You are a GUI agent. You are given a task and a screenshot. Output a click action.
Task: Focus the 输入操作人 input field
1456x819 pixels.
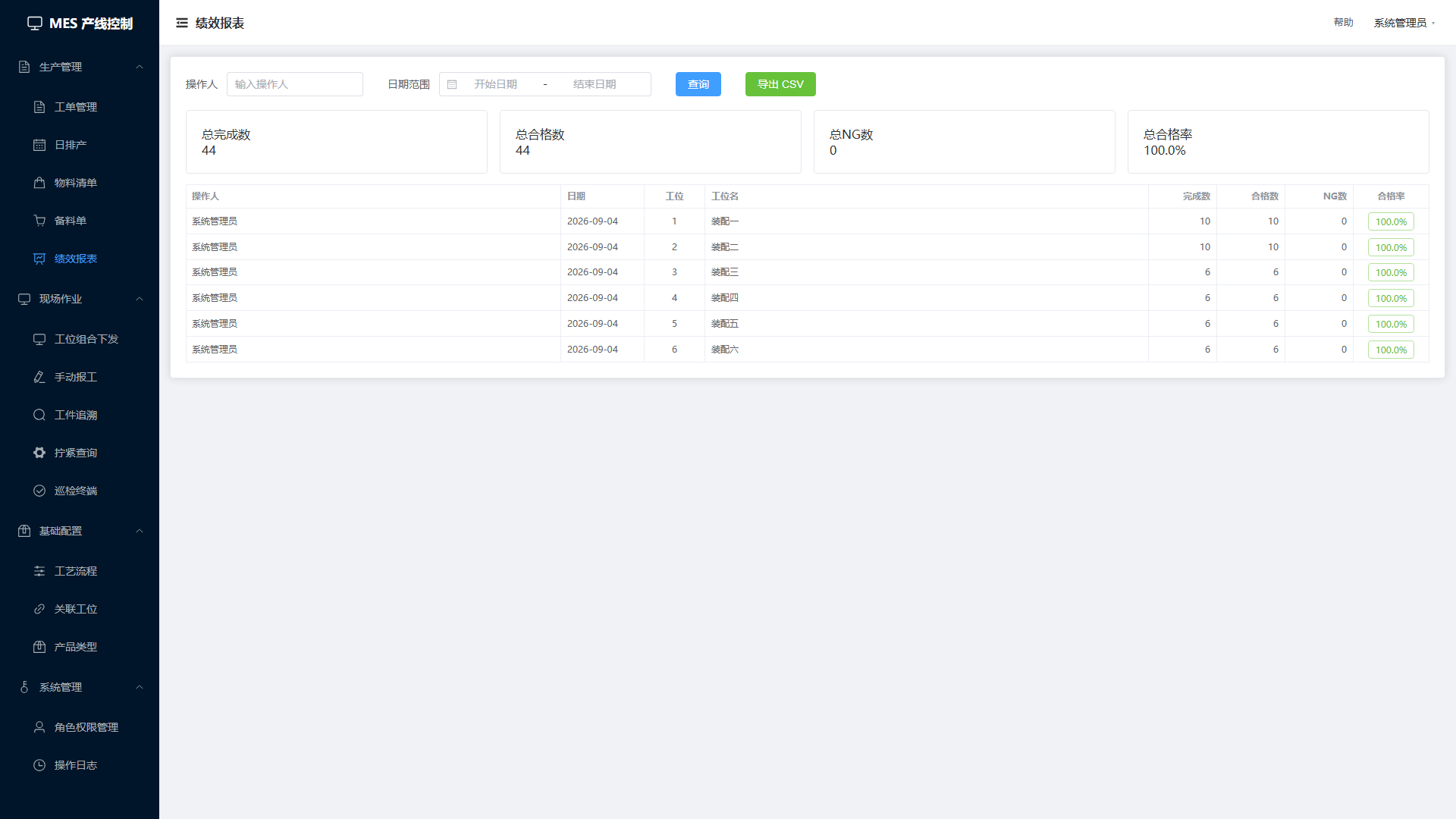(x=295, y=84)
